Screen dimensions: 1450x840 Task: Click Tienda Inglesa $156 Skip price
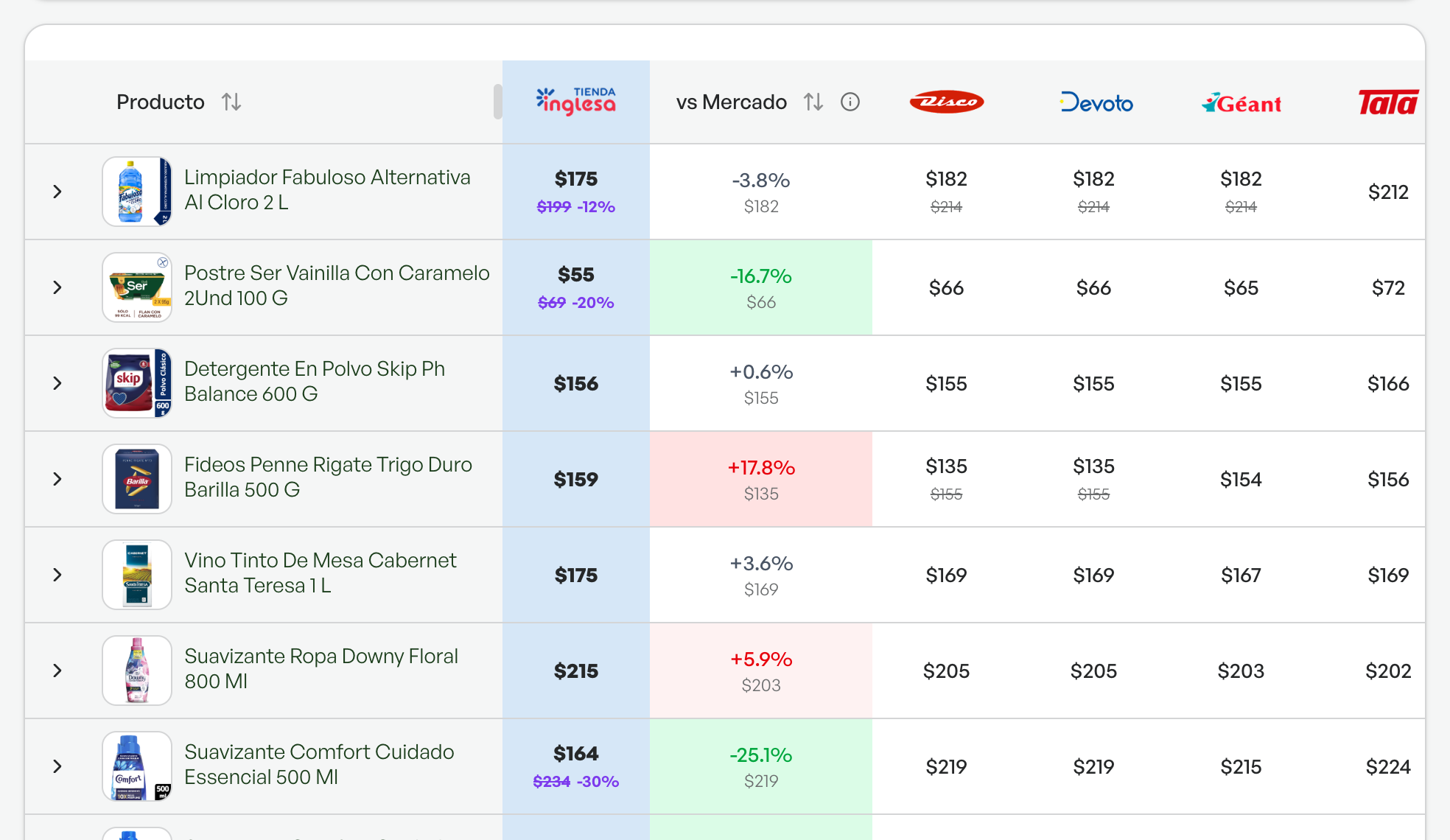pyautogui.click(x=576, y=383)
